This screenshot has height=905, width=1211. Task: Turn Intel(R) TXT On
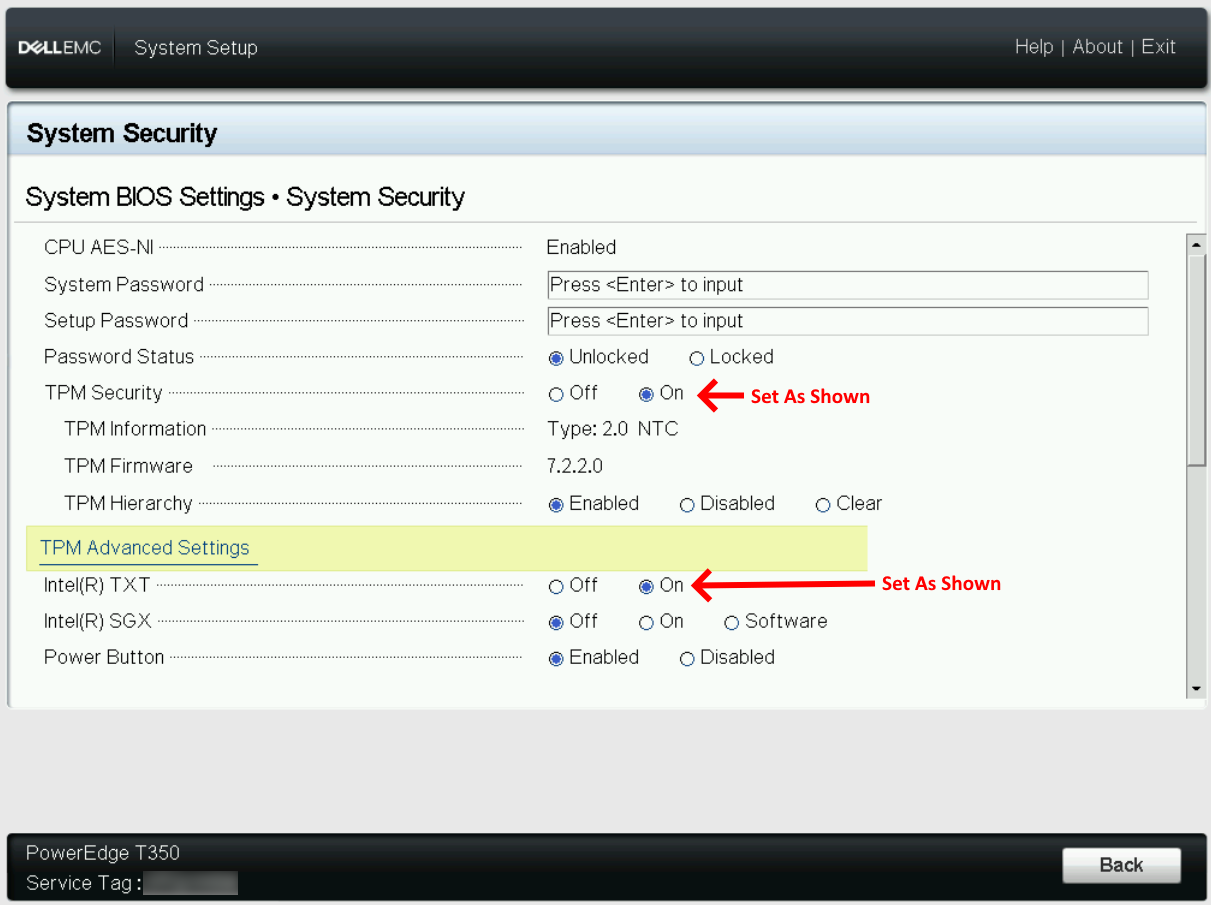646,586
